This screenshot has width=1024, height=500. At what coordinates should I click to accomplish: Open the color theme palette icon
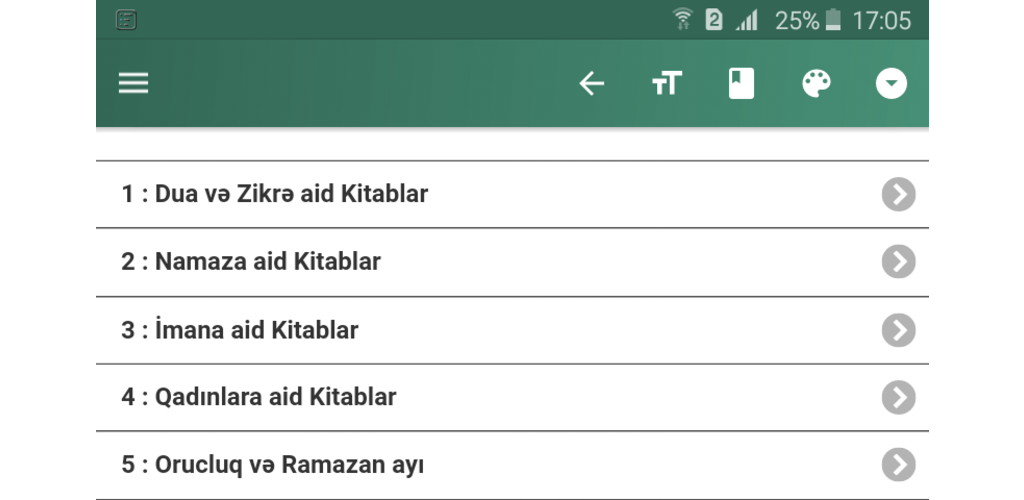click(x=816, y=84)
